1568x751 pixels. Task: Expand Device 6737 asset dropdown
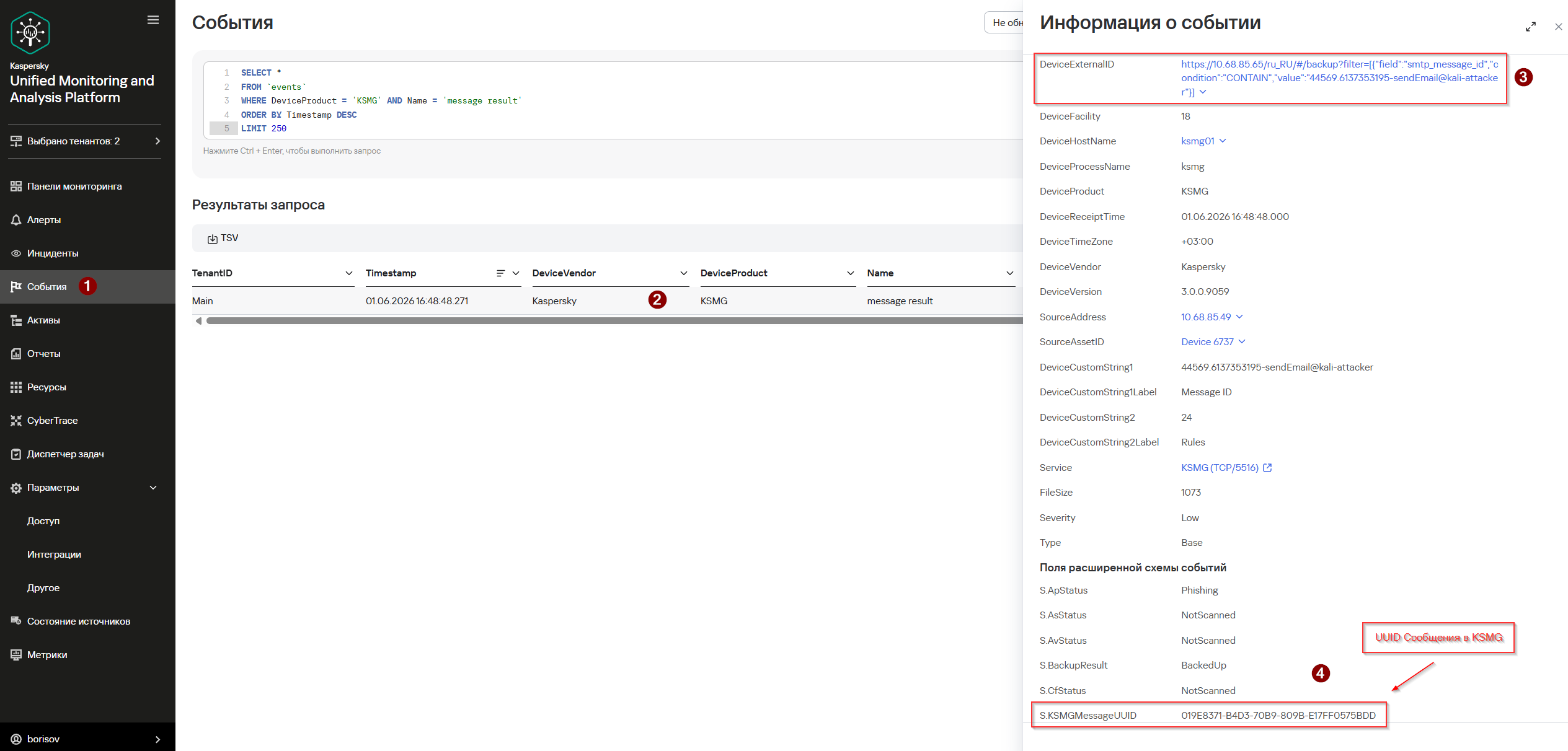coord(1242,341)
